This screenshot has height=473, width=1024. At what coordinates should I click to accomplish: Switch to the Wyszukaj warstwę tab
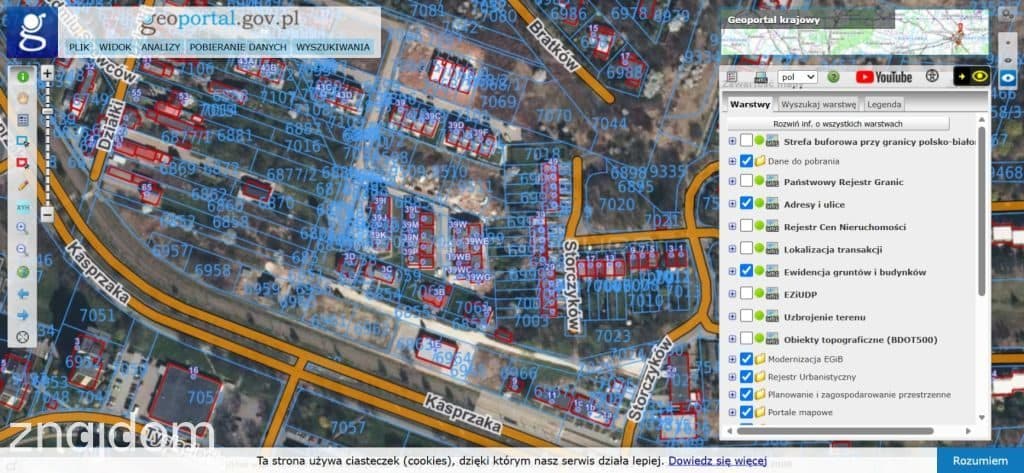pyautogui.click(x=818, y=104)
